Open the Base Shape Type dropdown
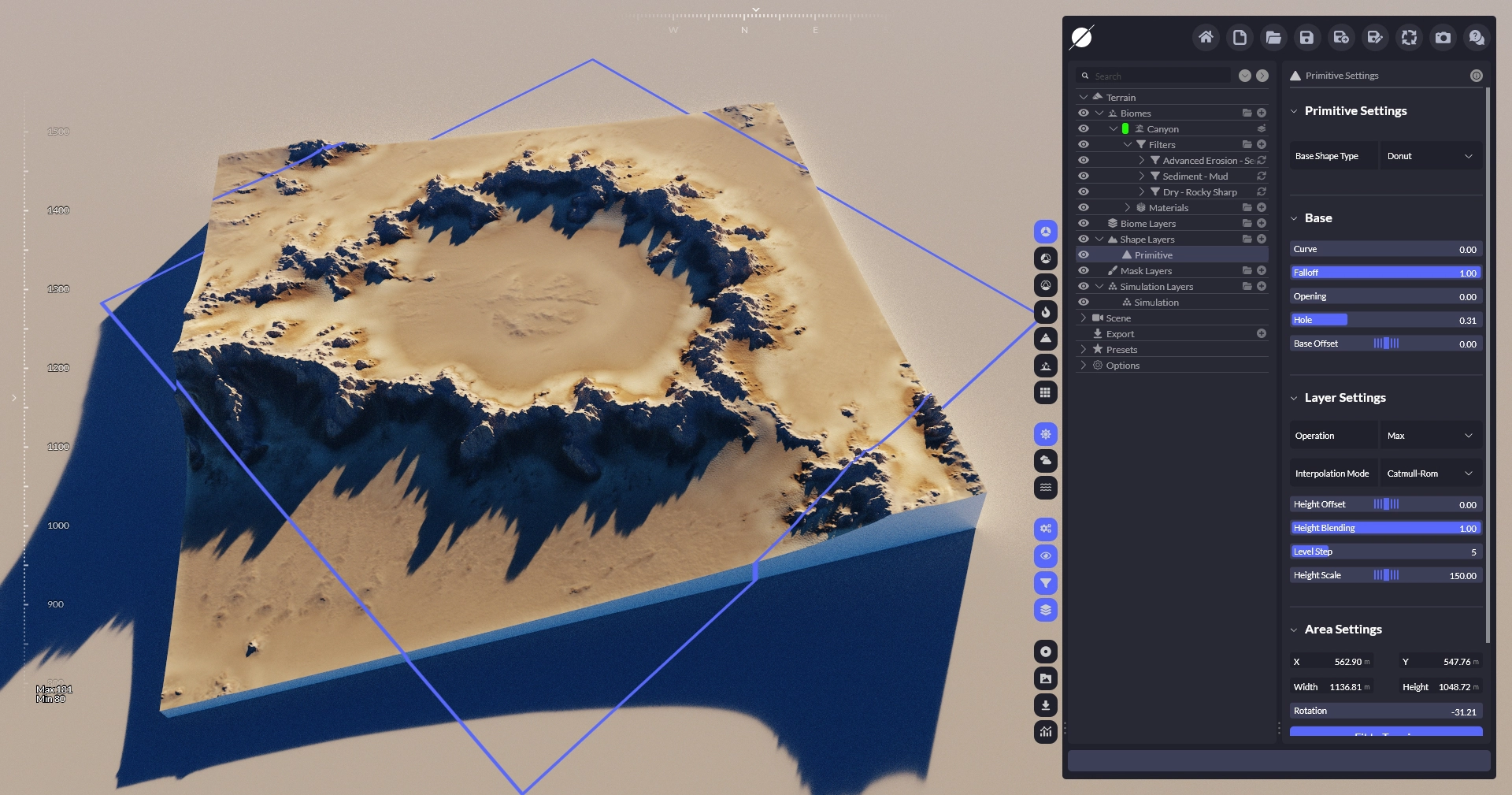The image size is (1512, 795). tap(1430, 156)
